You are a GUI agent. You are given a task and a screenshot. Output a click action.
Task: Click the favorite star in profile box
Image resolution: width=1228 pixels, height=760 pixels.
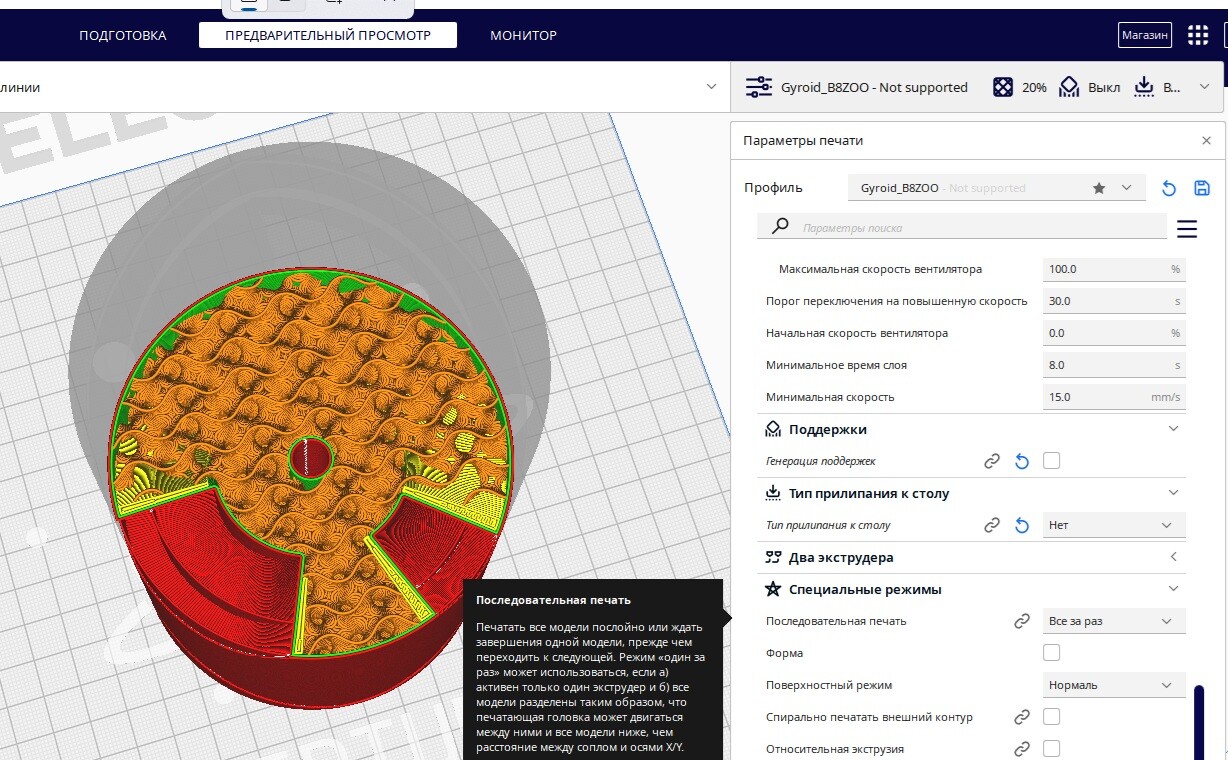click(x=1099, y=188)
